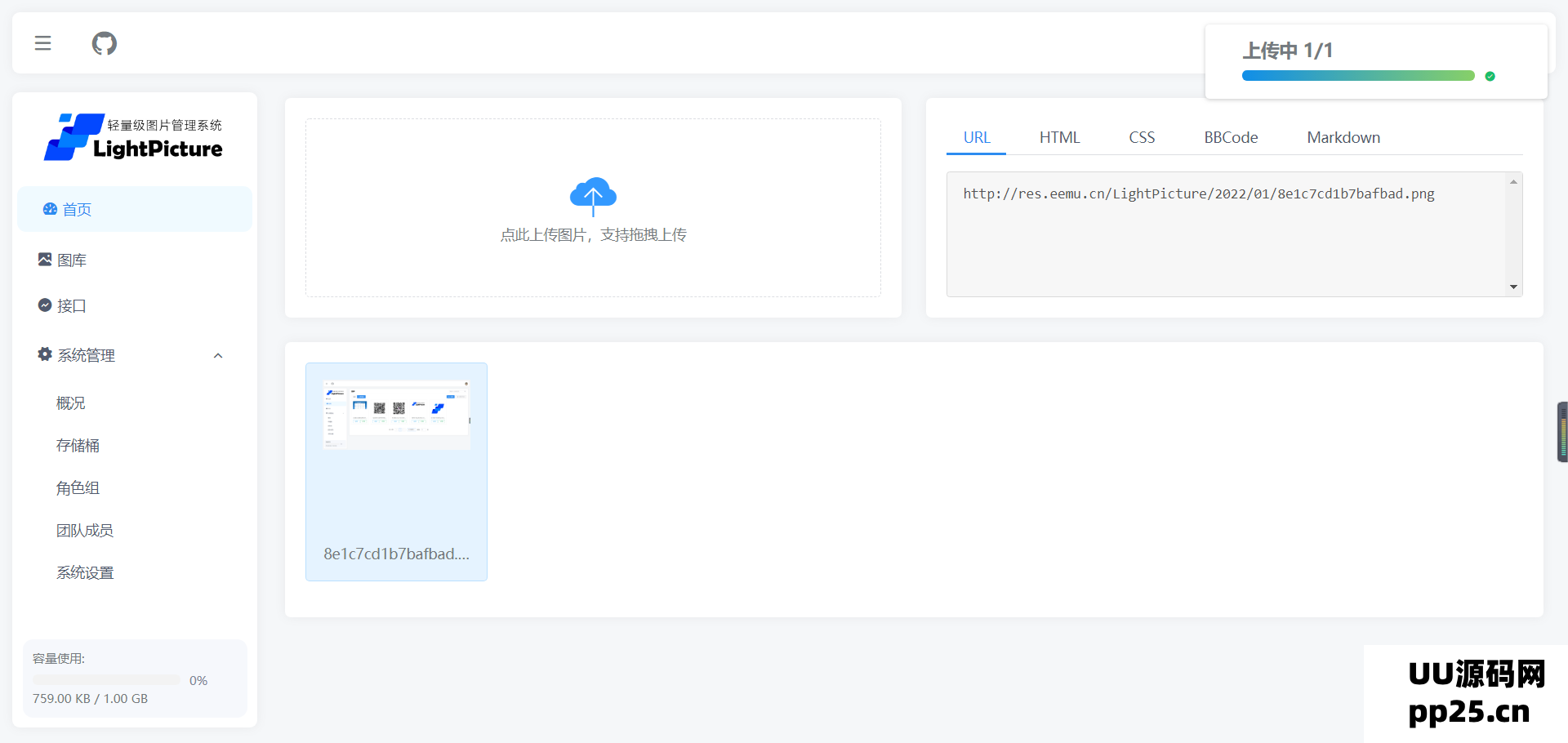The width and height of the screenshot is (1568, 743).
Task: Click the 系统管理 gear icon
Action: point(45,354)
